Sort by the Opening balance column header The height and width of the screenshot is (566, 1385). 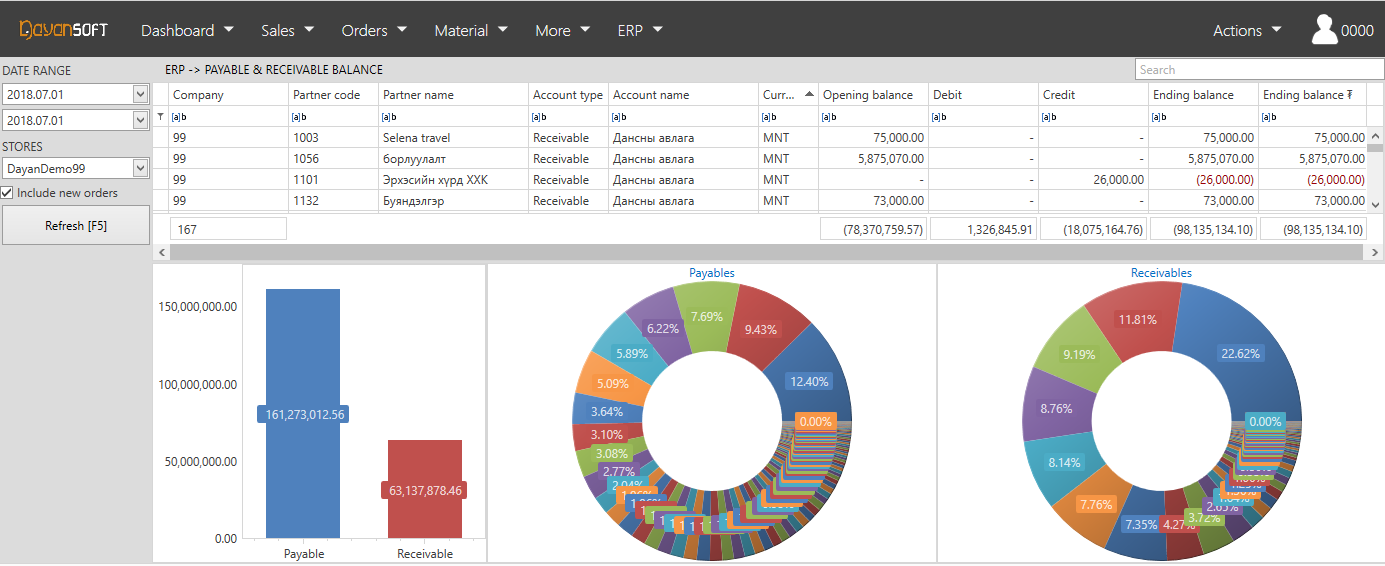tap(873, 95)
